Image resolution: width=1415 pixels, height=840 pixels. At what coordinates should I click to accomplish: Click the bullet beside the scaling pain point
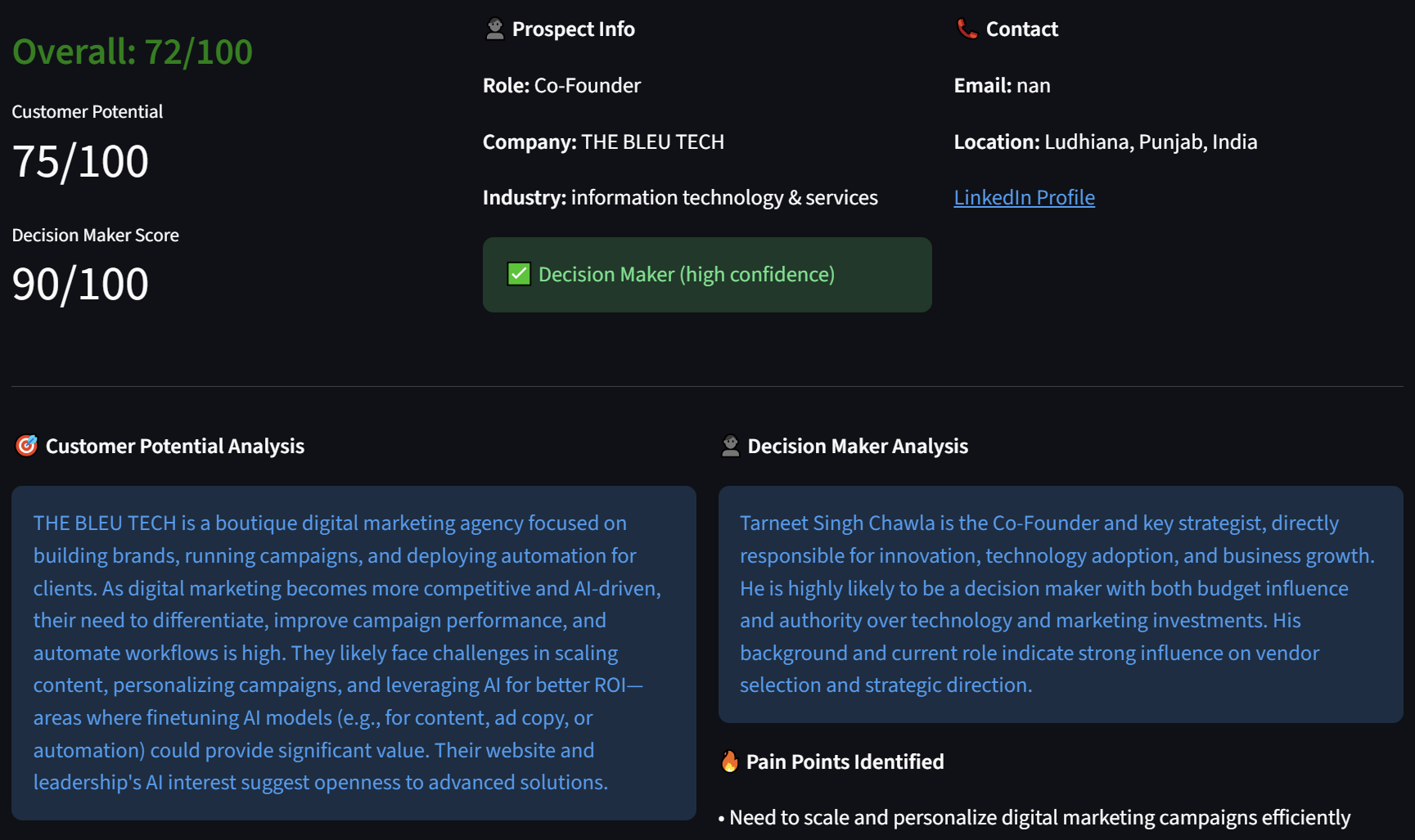[x=720, y=817]
